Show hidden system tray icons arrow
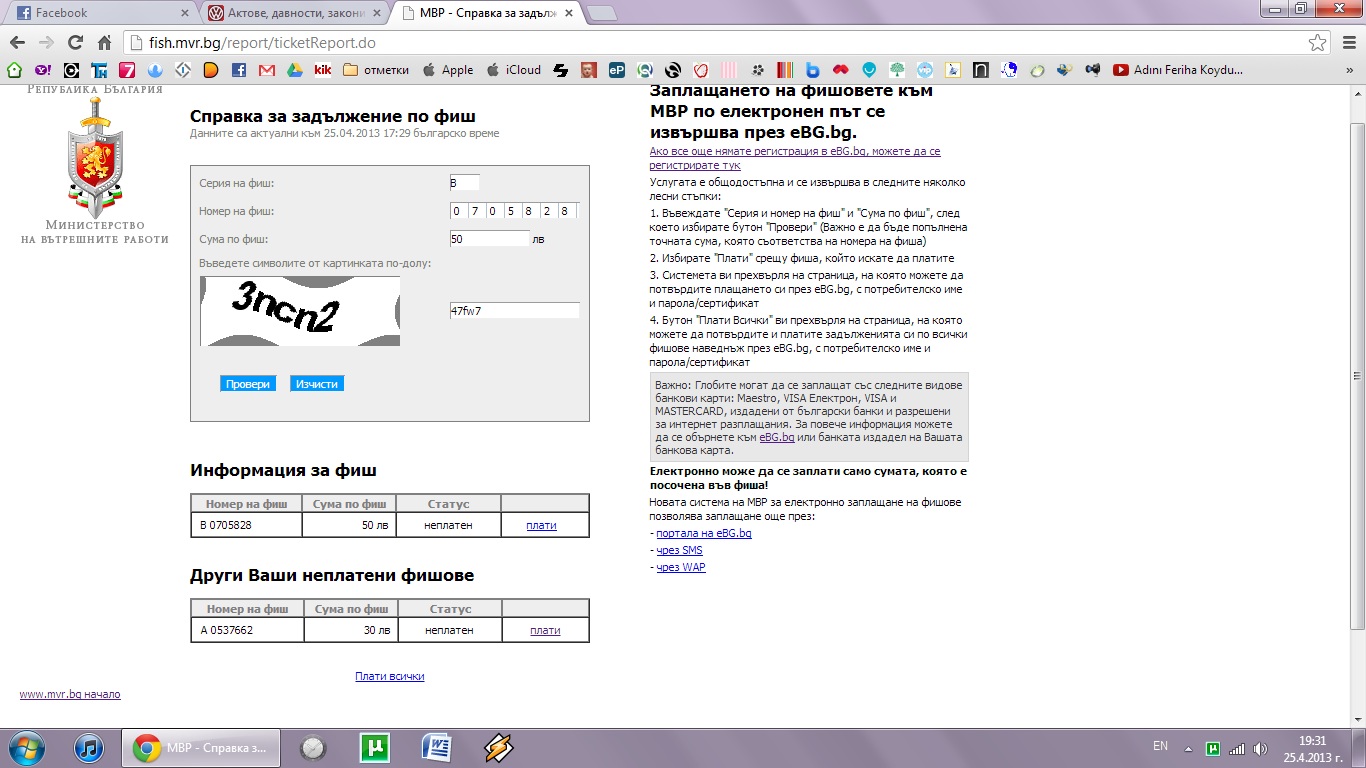 1187,747
